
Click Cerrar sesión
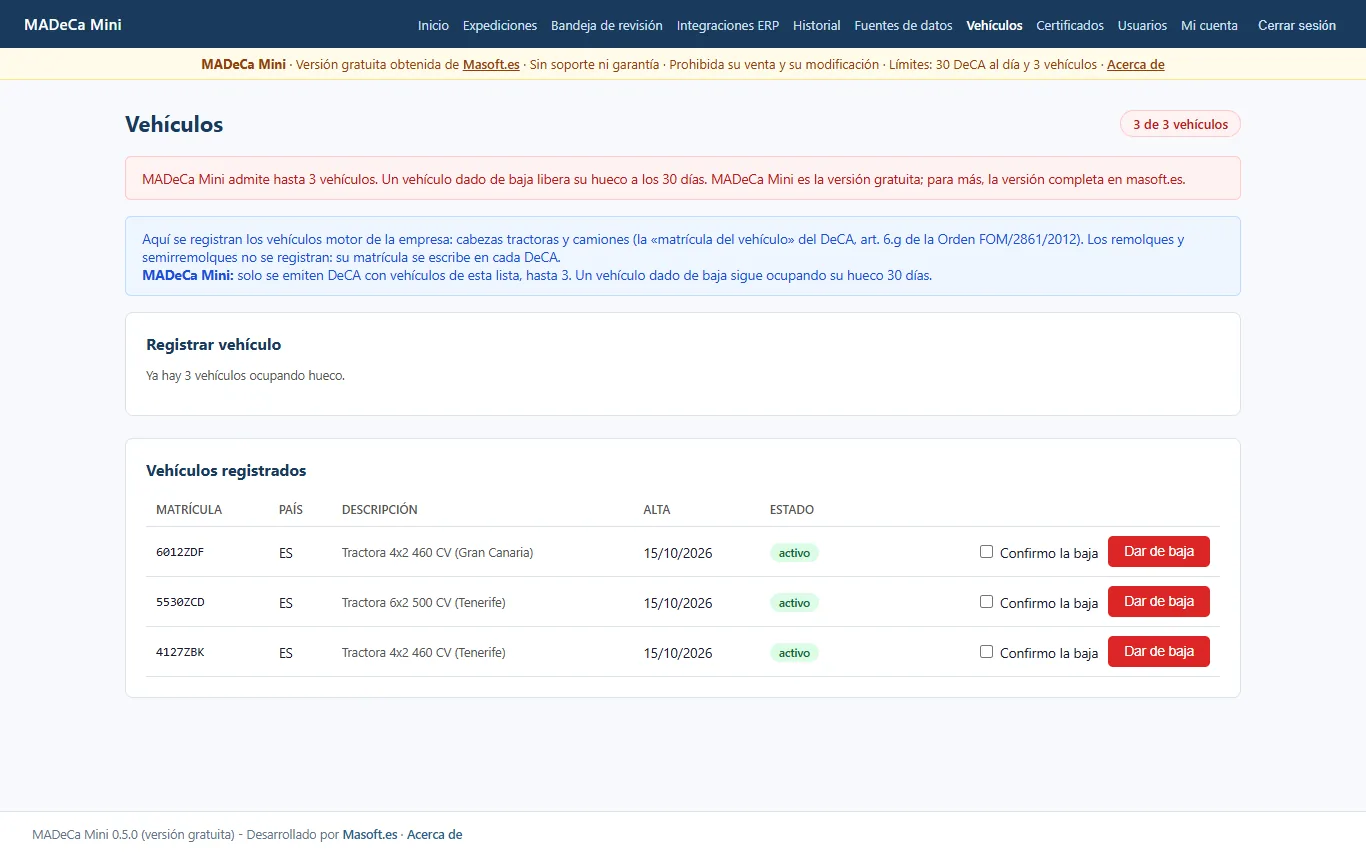coord(1297,25)
